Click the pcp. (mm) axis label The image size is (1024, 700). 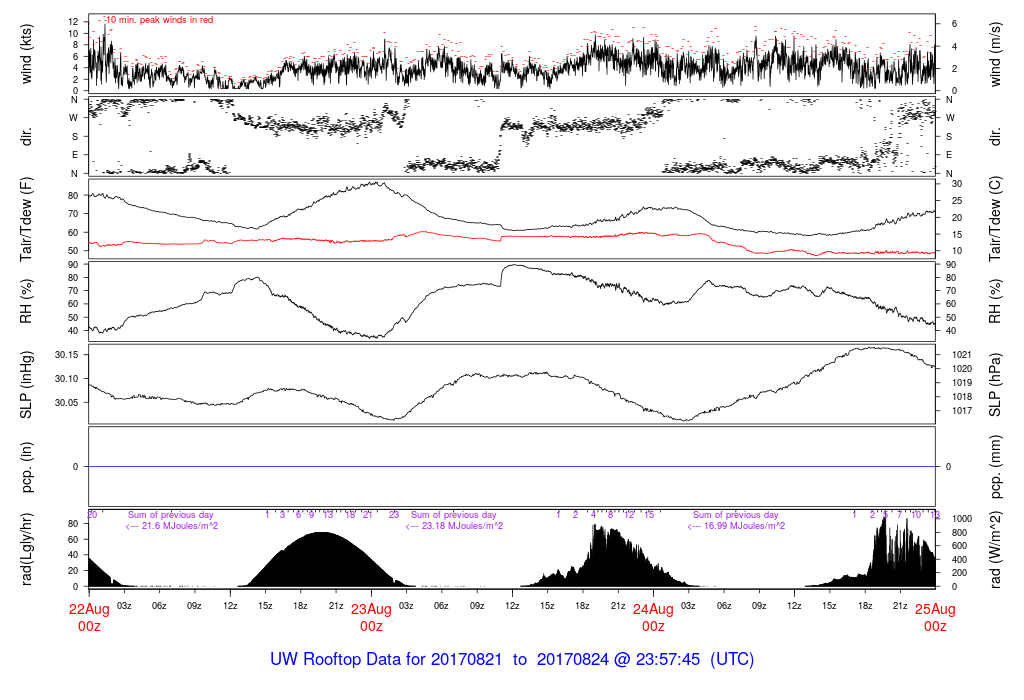(x=996, y=466)
